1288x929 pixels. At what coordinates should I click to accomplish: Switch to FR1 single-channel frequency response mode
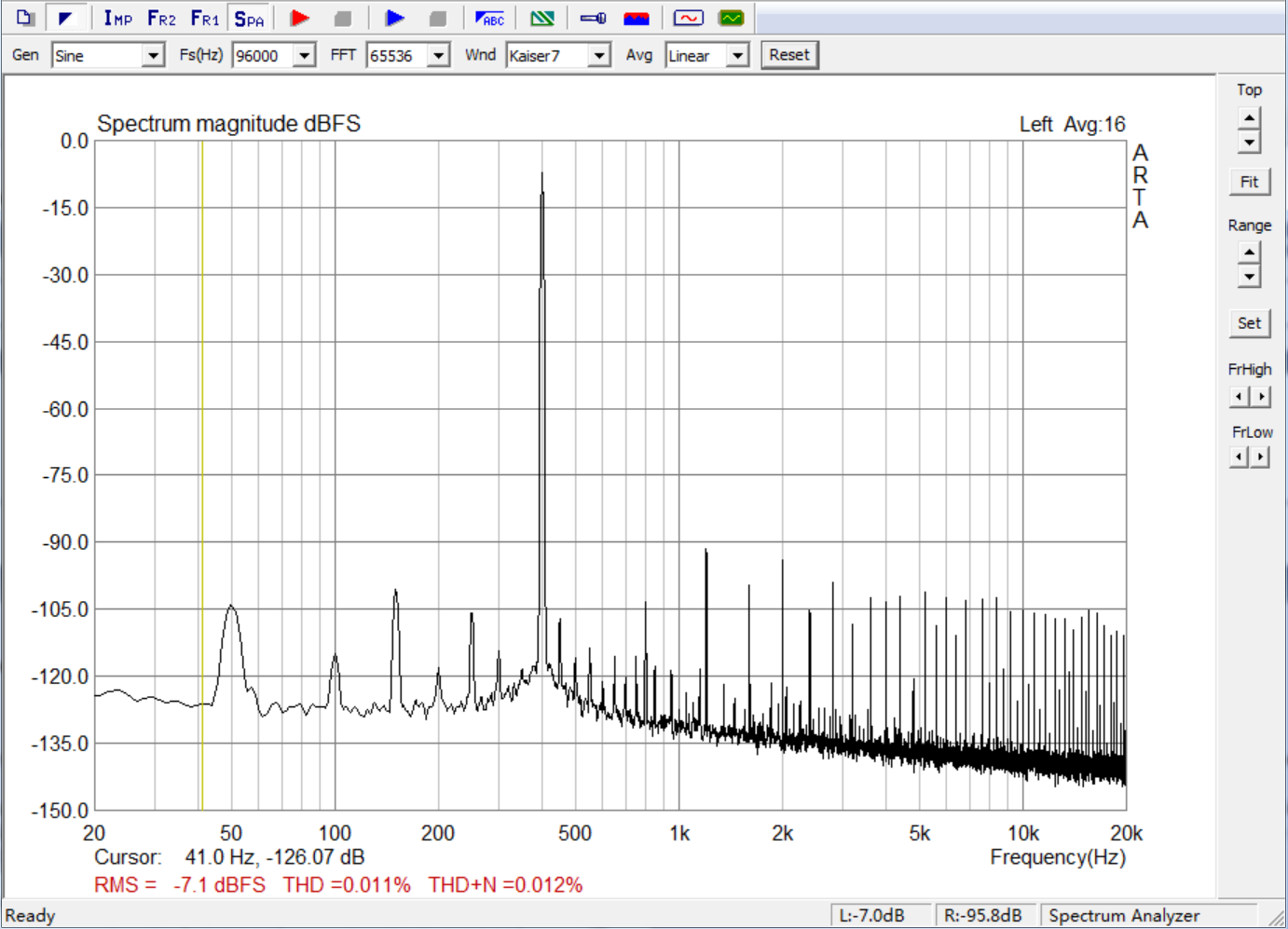point(205,18)
